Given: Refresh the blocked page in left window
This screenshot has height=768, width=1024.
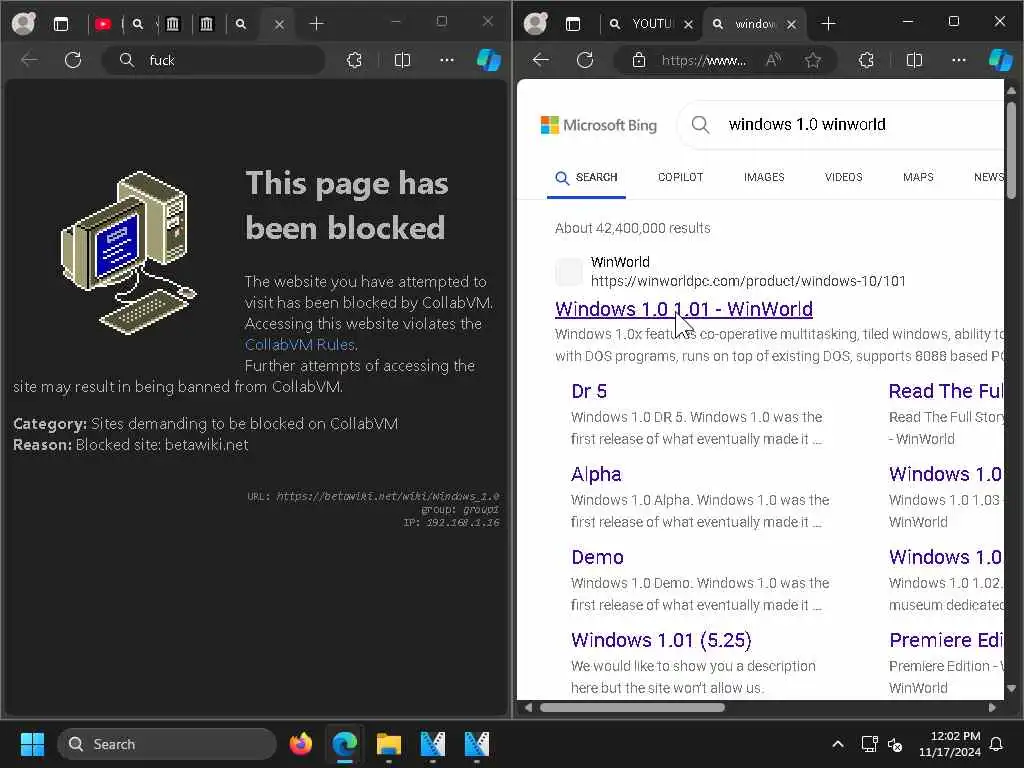Looking at the screenshot, I should click(72, 60).
